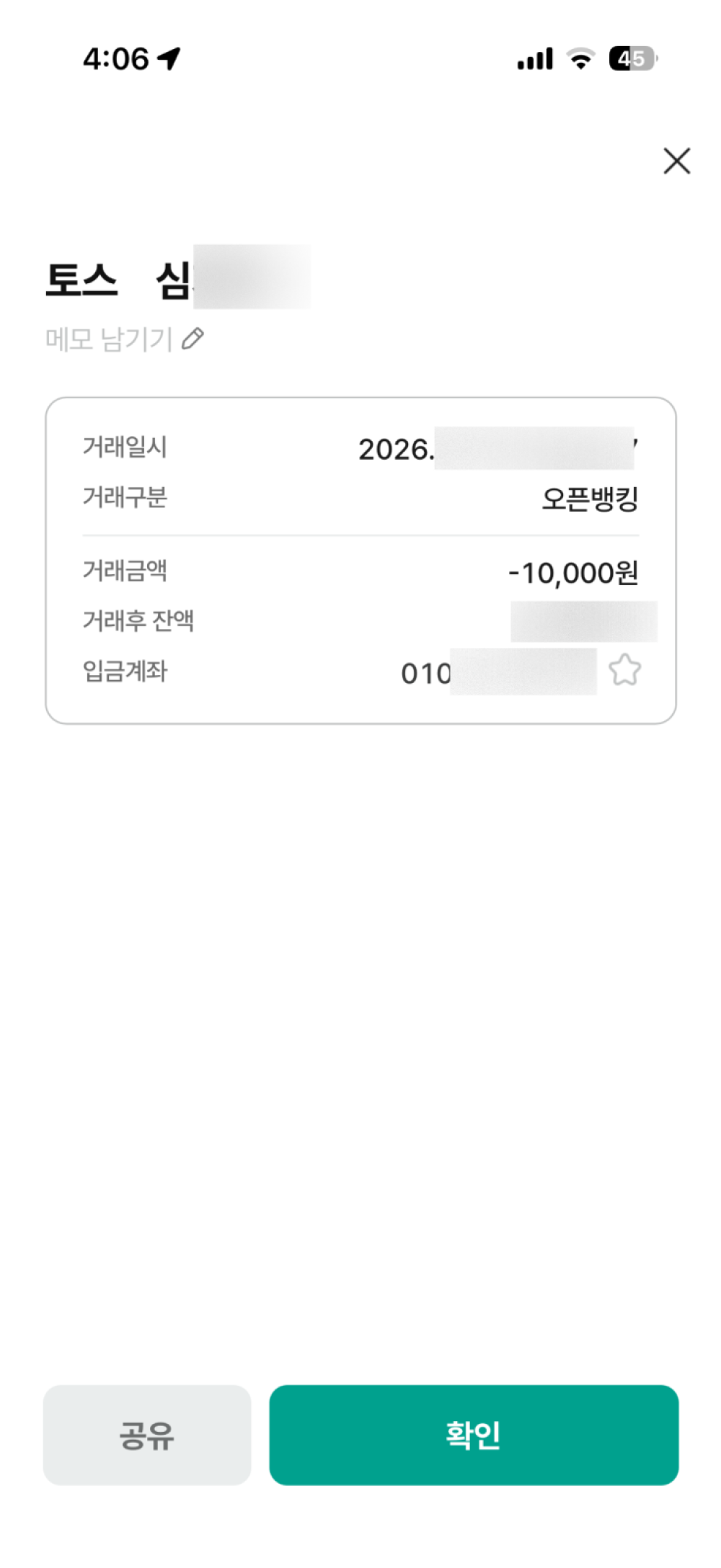721x1568 pixels.
Task: Tap the 거래구분 row label
Action: click(x=125, y=497)
